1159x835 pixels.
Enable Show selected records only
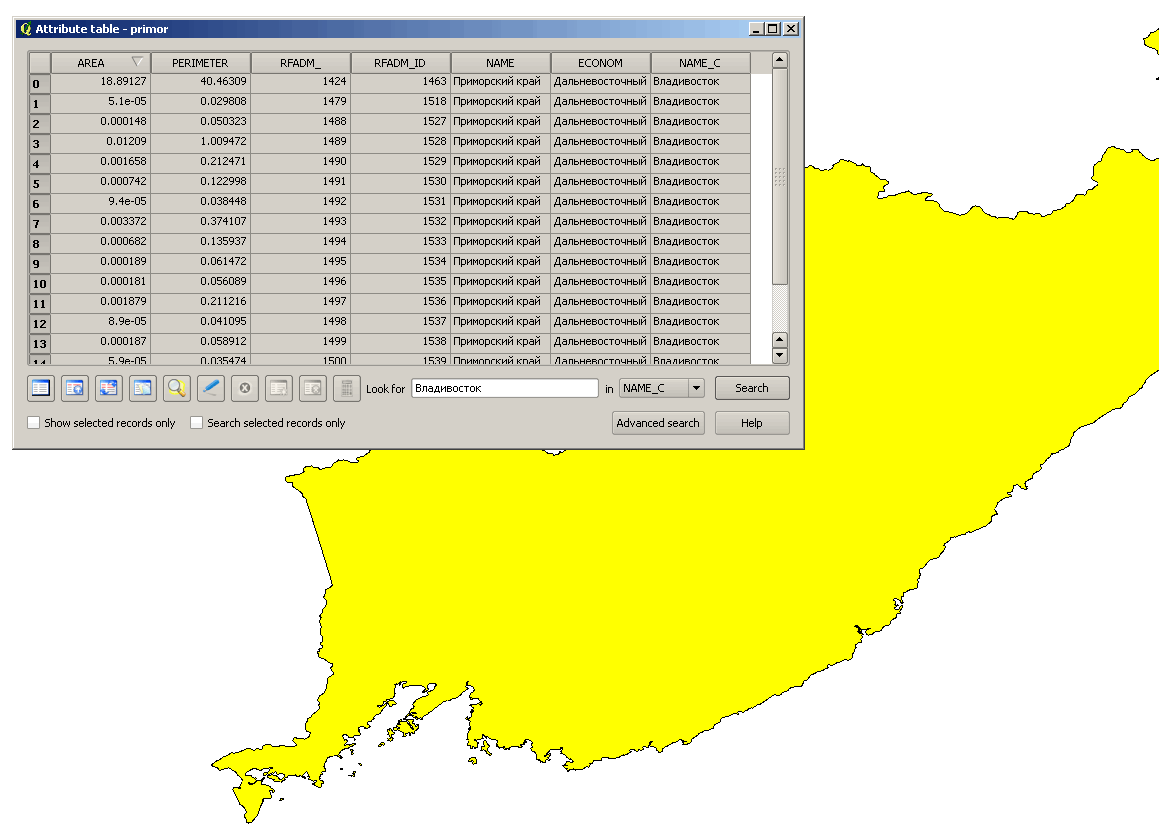32,422
